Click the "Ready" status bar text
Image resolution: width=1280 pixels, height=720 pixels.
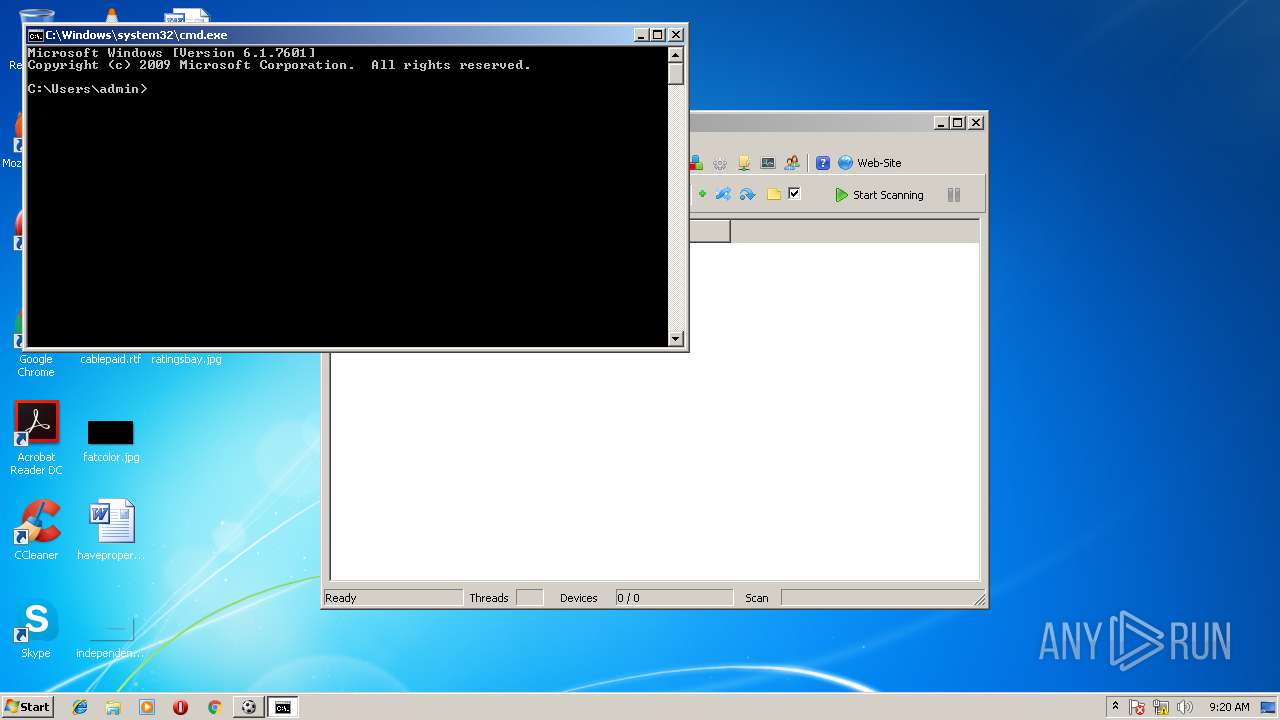[341, 598]
